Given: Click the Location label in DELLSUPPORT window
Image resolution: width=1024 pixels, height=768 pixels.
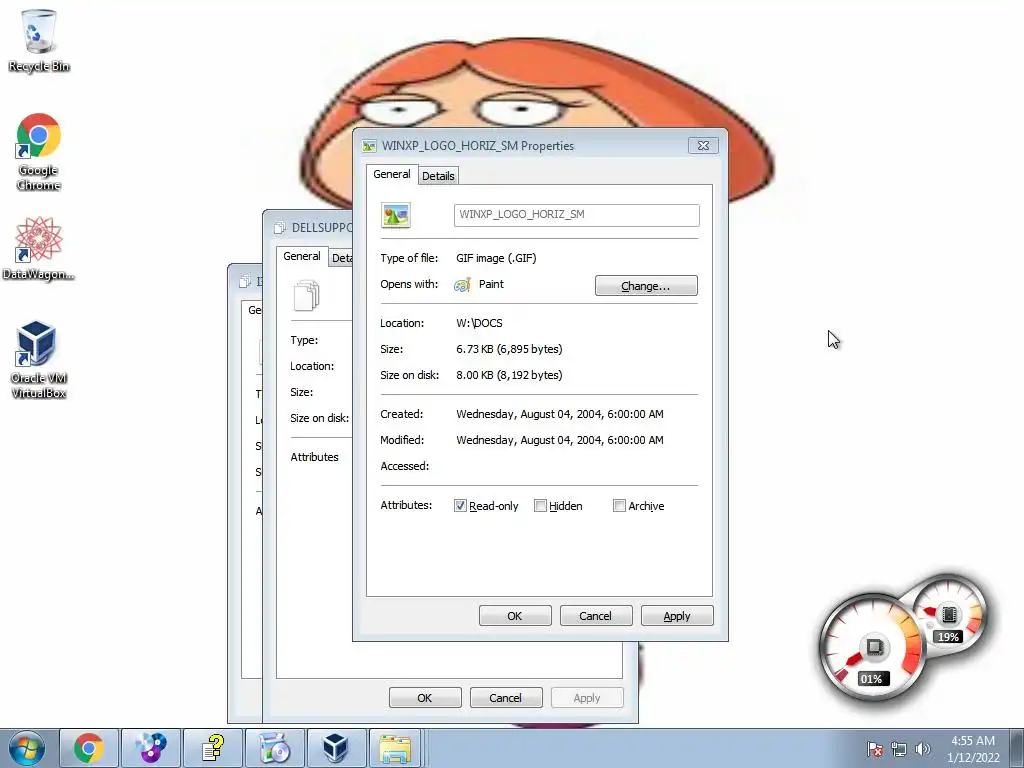Looking at the screenshot, I should 312,366.
